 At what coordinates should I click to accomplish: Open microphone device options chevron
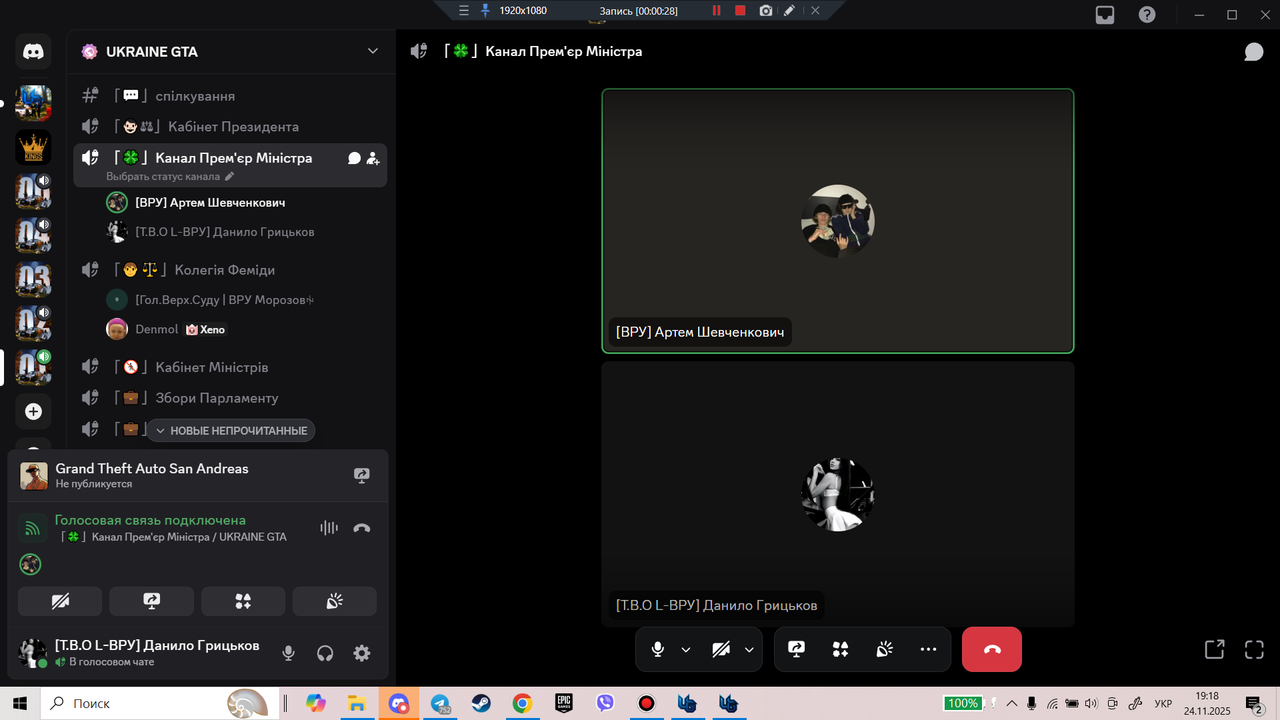click(685, 649)
